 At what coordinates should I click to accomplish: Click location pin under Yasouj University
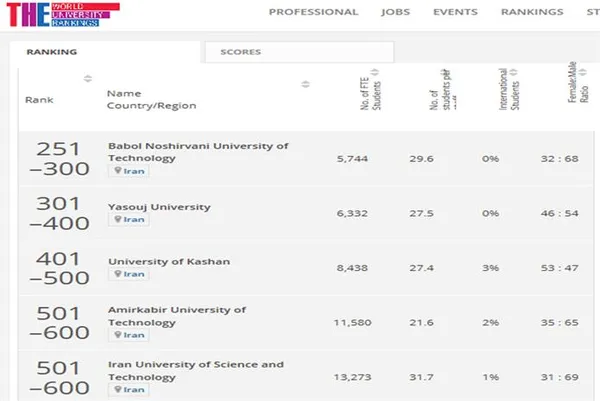(x=118, y=219)
